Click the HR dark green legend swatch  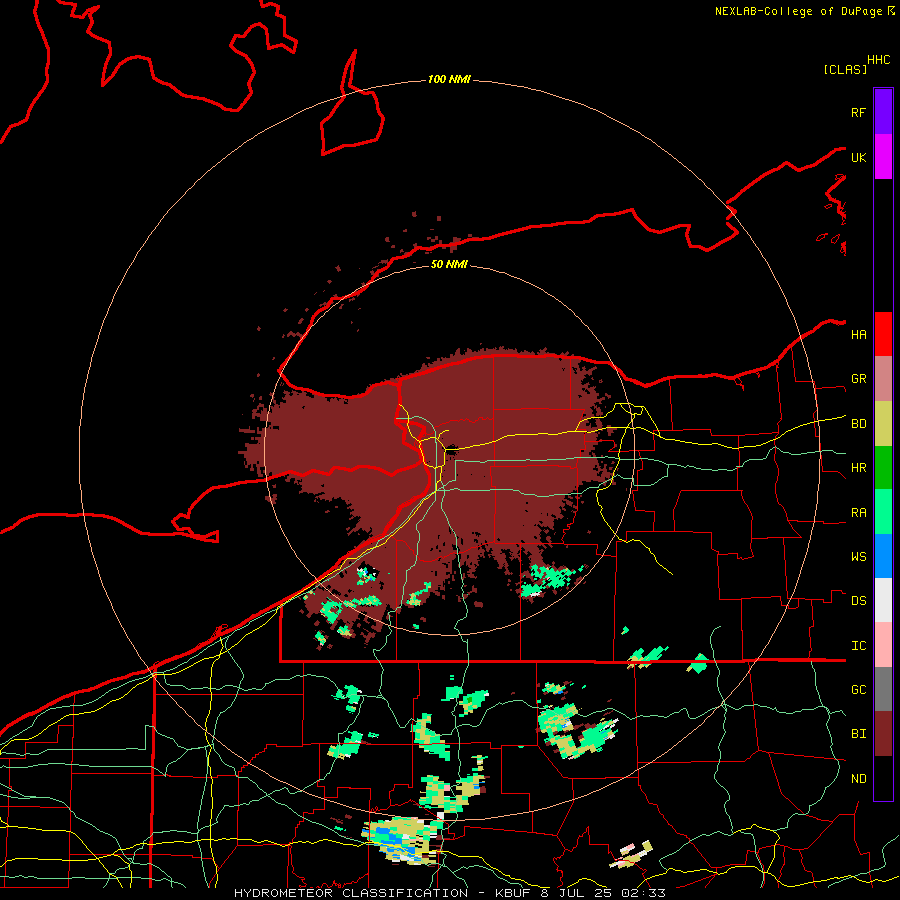pos(883,468)
